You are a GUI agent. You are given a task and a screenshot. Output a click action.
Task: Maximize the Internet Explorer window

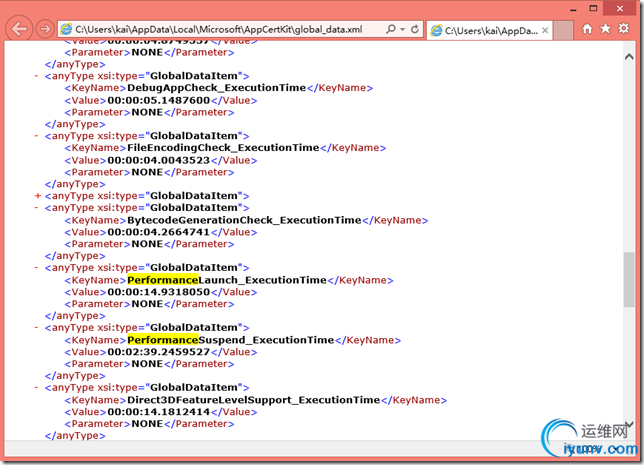point(593,9)
